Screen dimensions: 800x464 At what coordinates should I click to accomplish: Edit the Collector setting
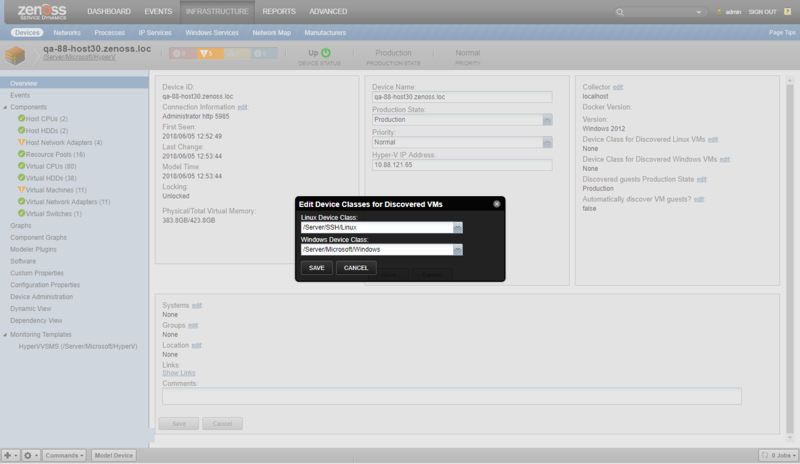[618, 87]
